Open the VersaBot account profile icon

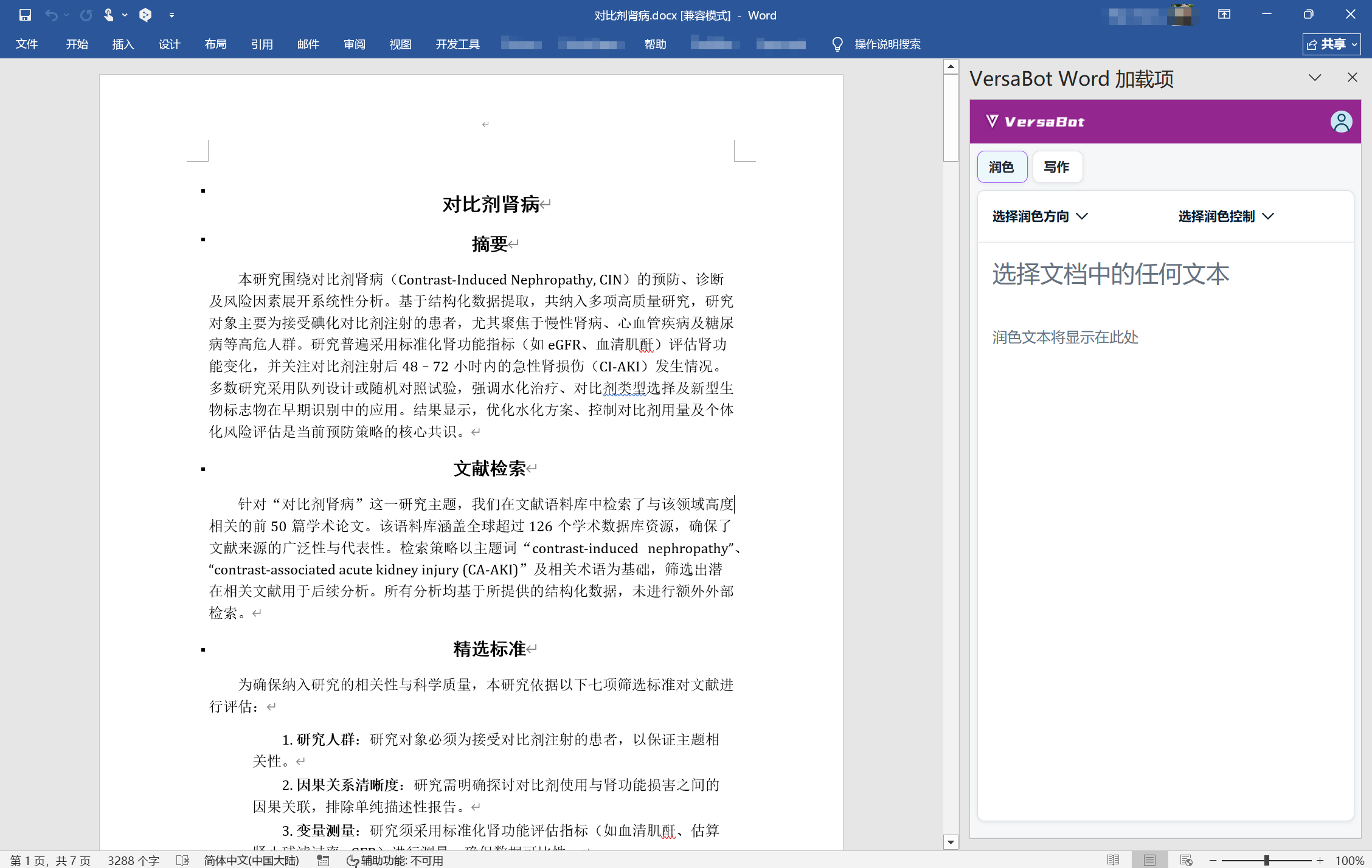1341,122
